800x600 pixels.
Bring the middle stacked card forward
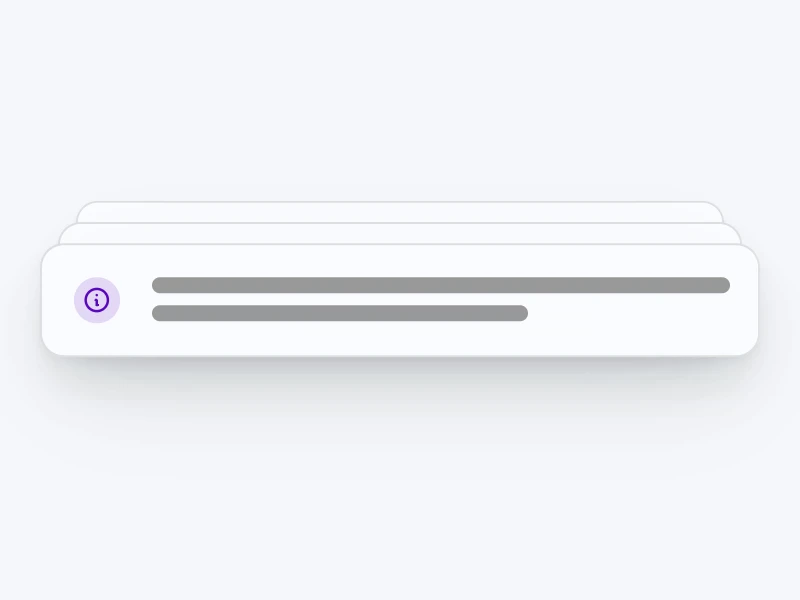pos(399,234)
